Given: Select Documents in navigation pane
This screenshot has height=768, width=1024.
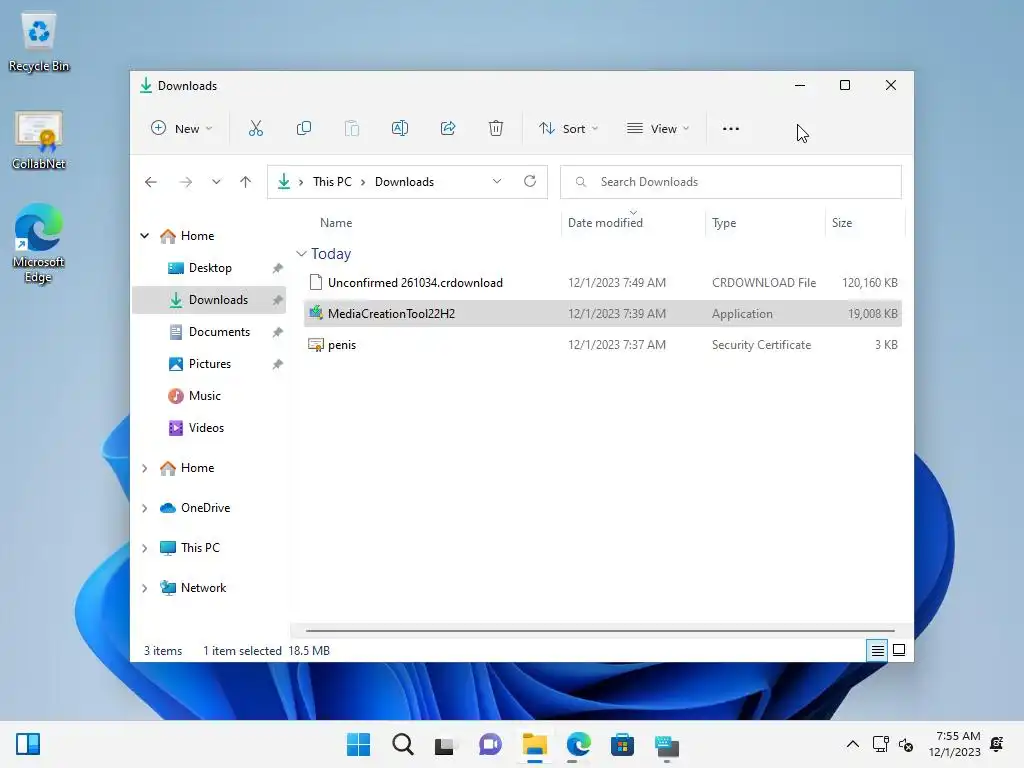Looking at the screenshot, I should click(209, 332).
